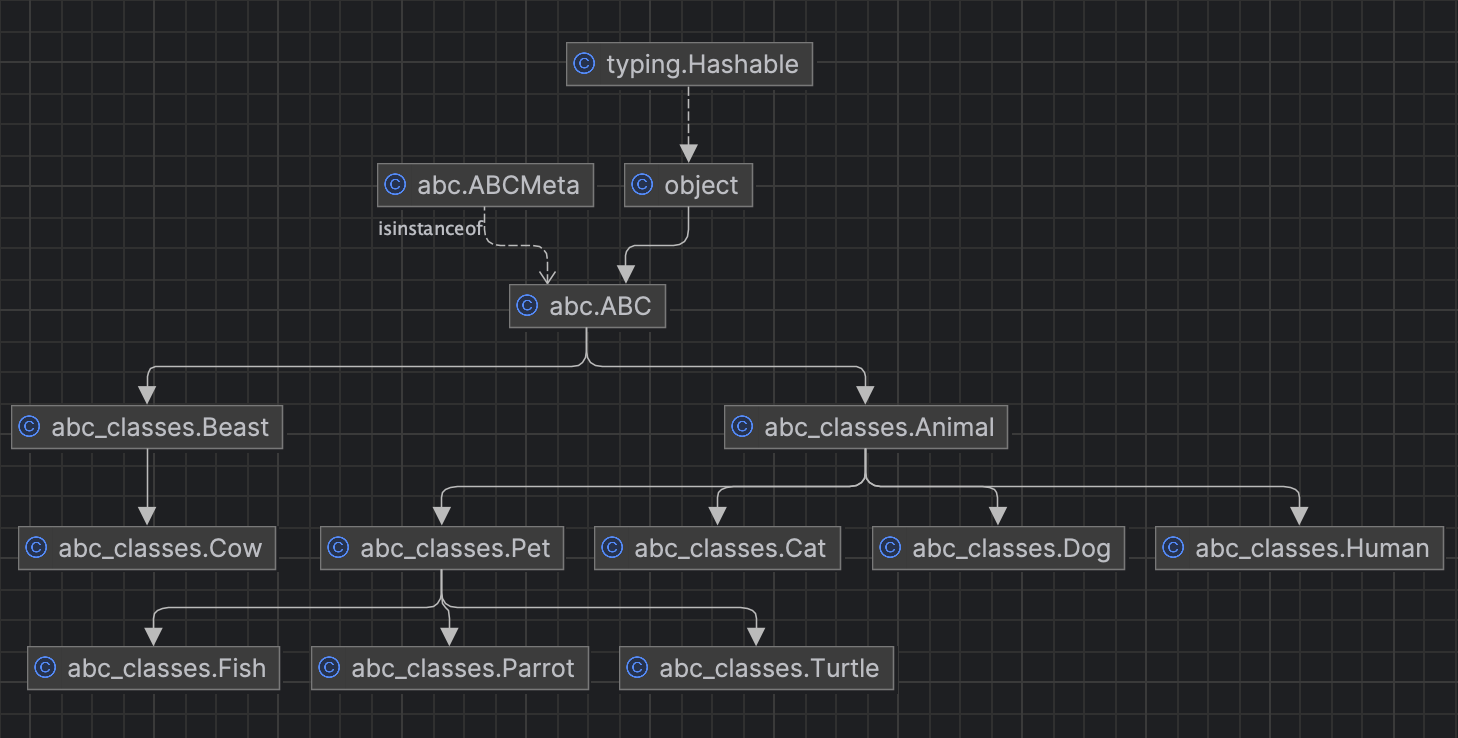Screen dimensions: 1458x738
Task: Click the class icon on abc.ABC node
Action: [x=528, y=306]
